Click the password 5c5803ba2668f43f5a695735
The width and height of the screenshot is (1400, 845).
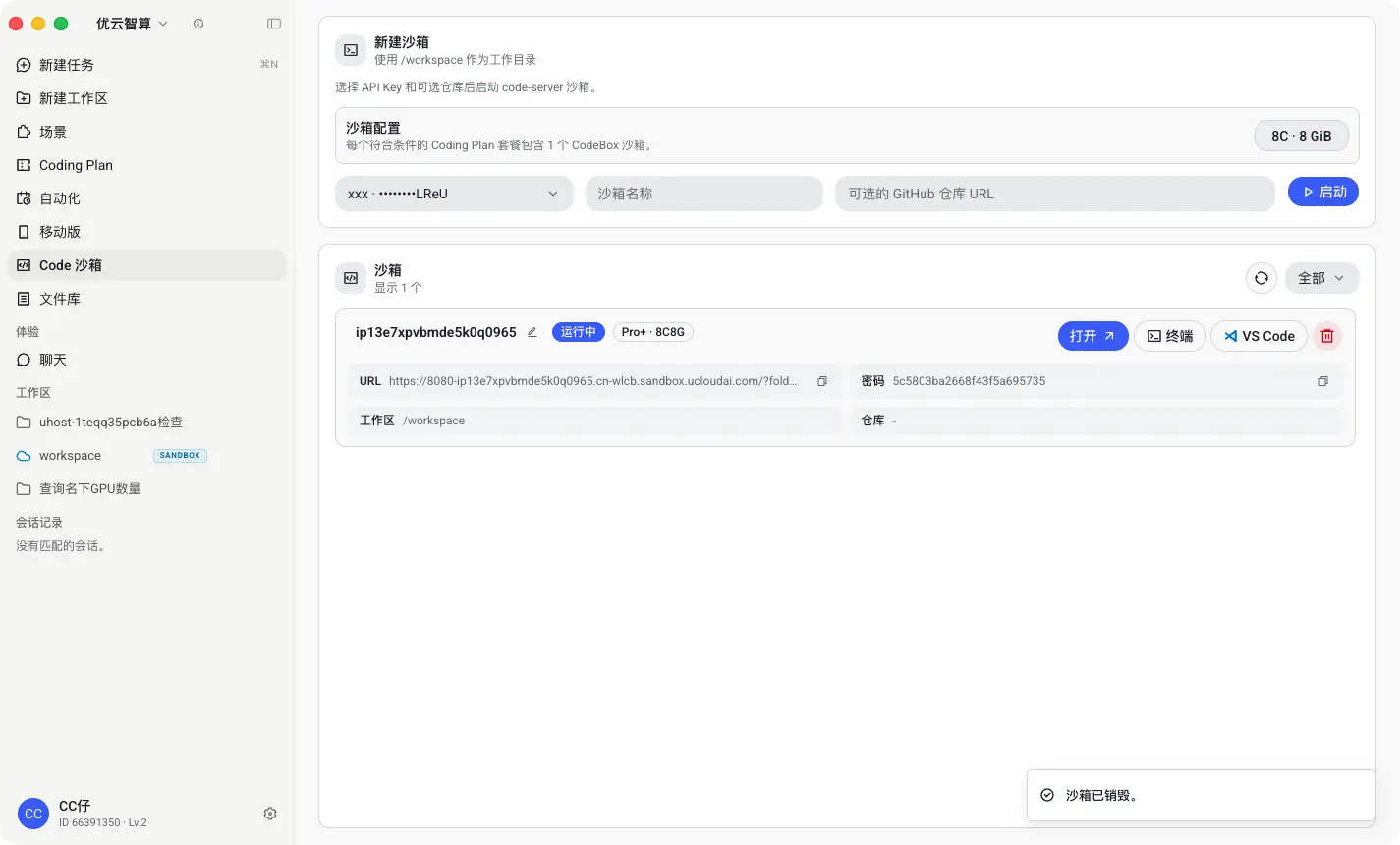click(x=969, y=381)
